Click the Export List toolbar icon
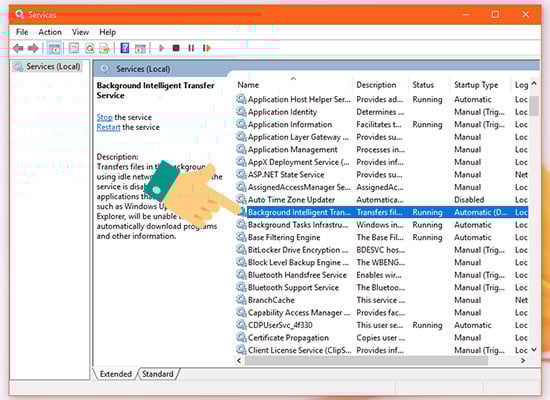This screenshot has width=550, height=400. [105, 48]
